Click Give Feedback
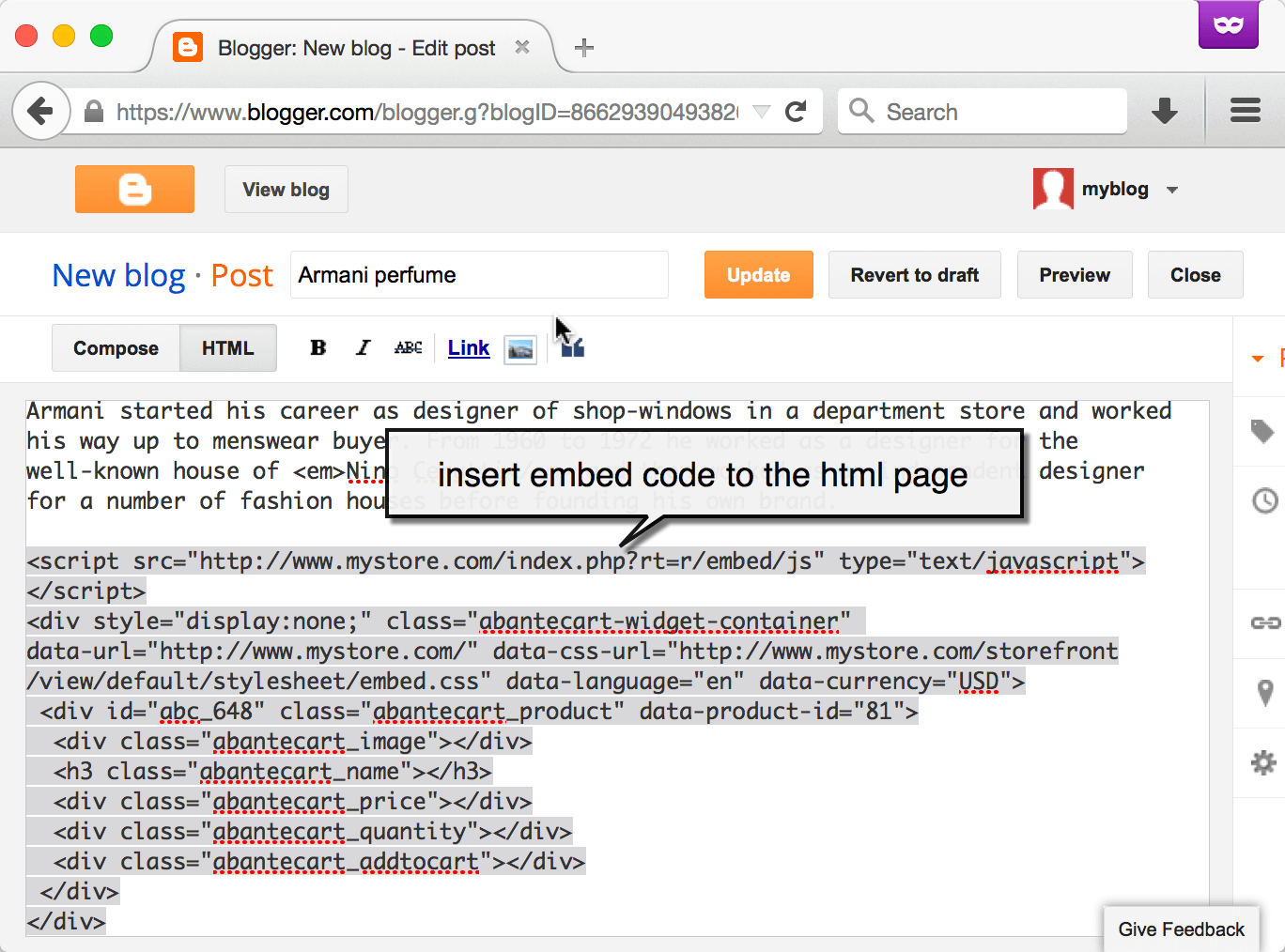Viewport: 1285px width, 952px height. 1181,929
